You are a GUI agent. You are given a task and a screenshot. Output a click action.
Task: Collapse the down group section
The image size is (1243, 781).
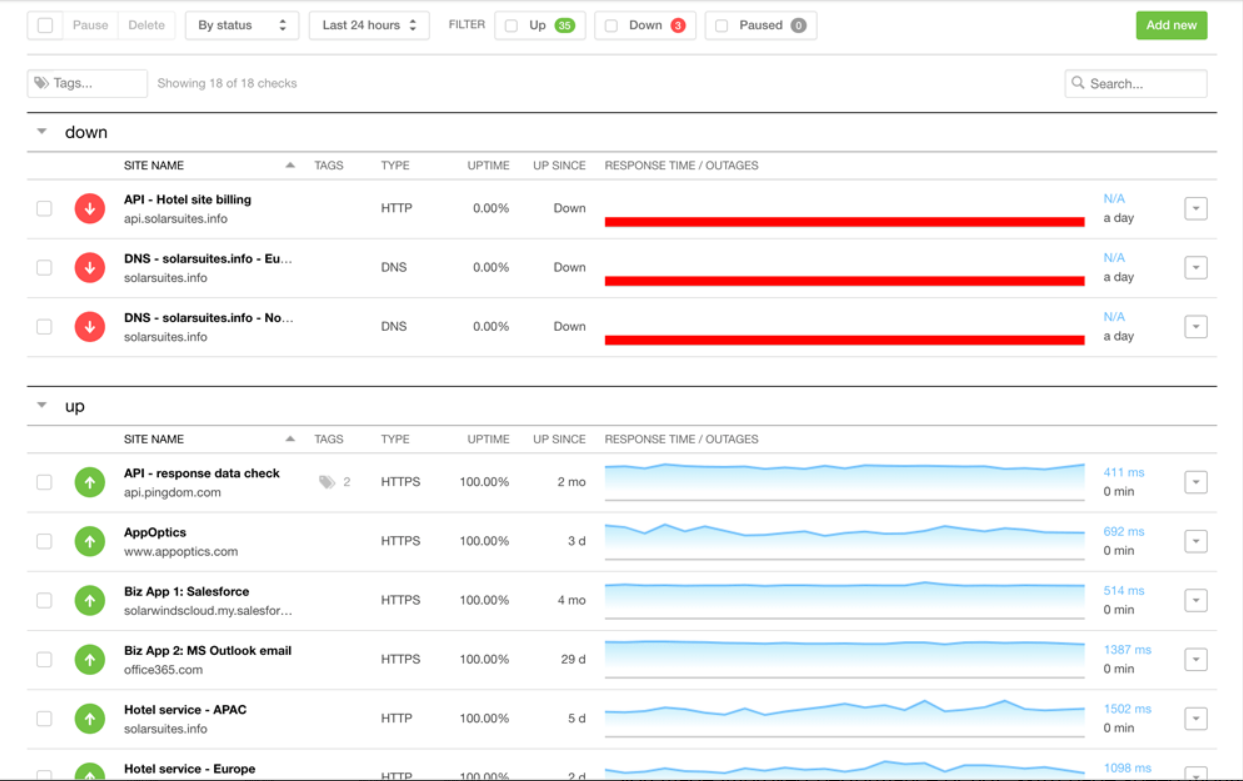tap(42, 132)
